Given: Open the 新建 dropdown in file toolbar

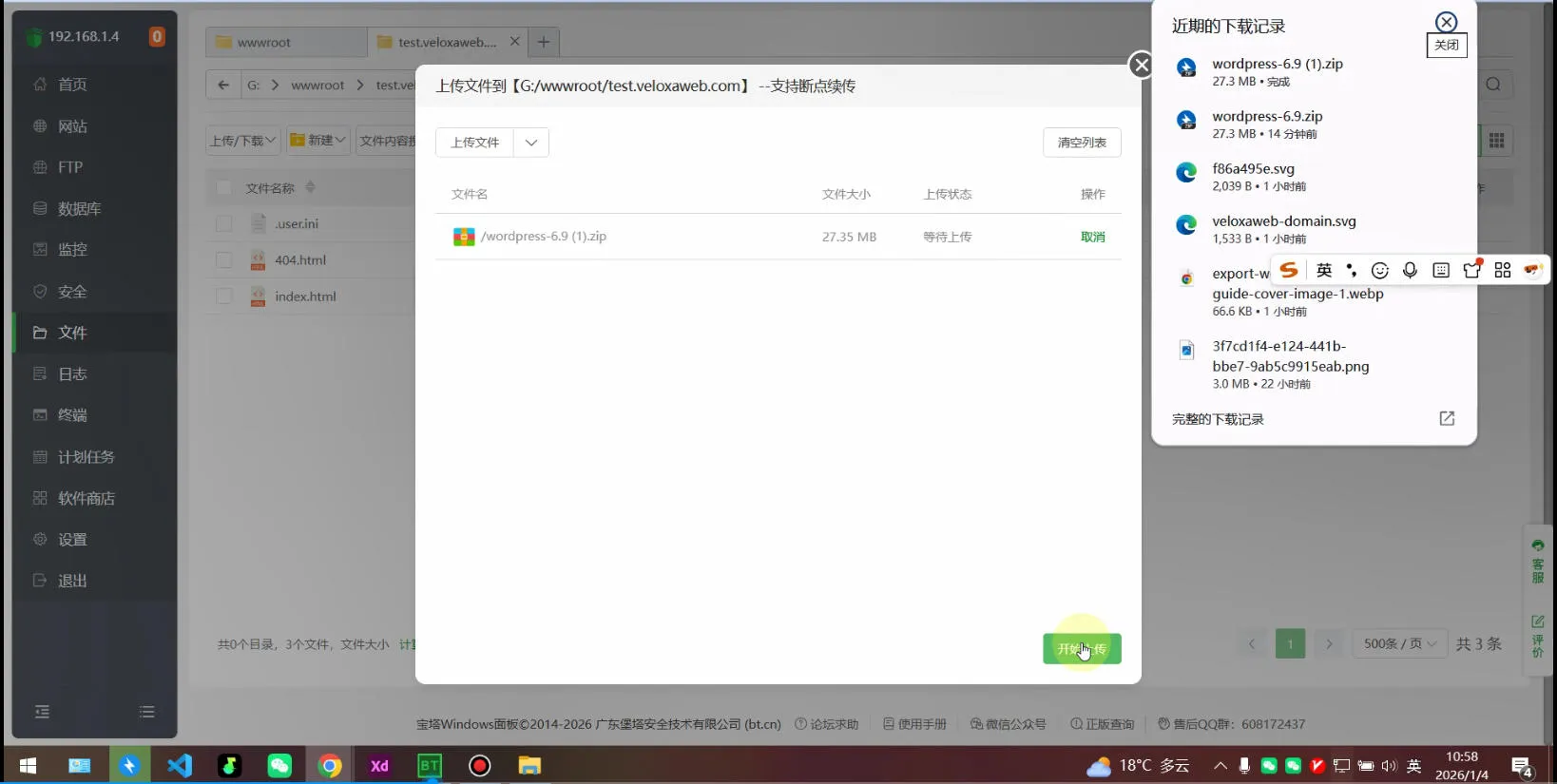Looking at the screenshot, I should point(318,141).
